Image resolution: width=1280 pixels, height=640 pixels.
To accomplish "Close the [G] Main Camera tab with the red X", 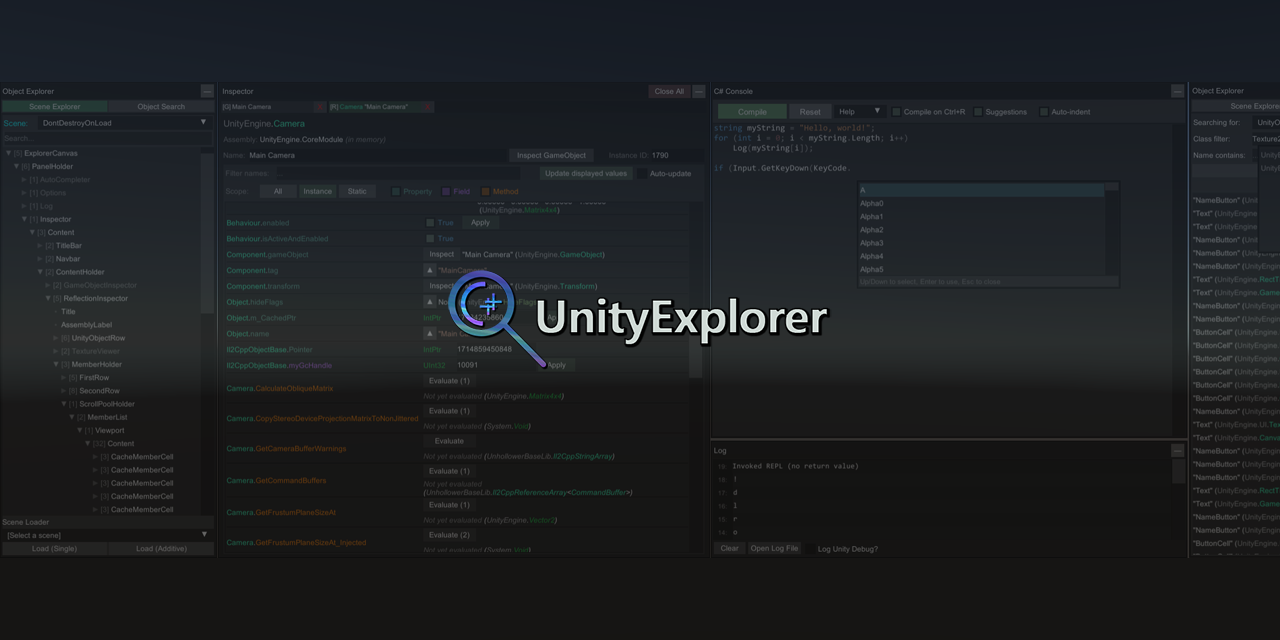I will click(320, 107).
